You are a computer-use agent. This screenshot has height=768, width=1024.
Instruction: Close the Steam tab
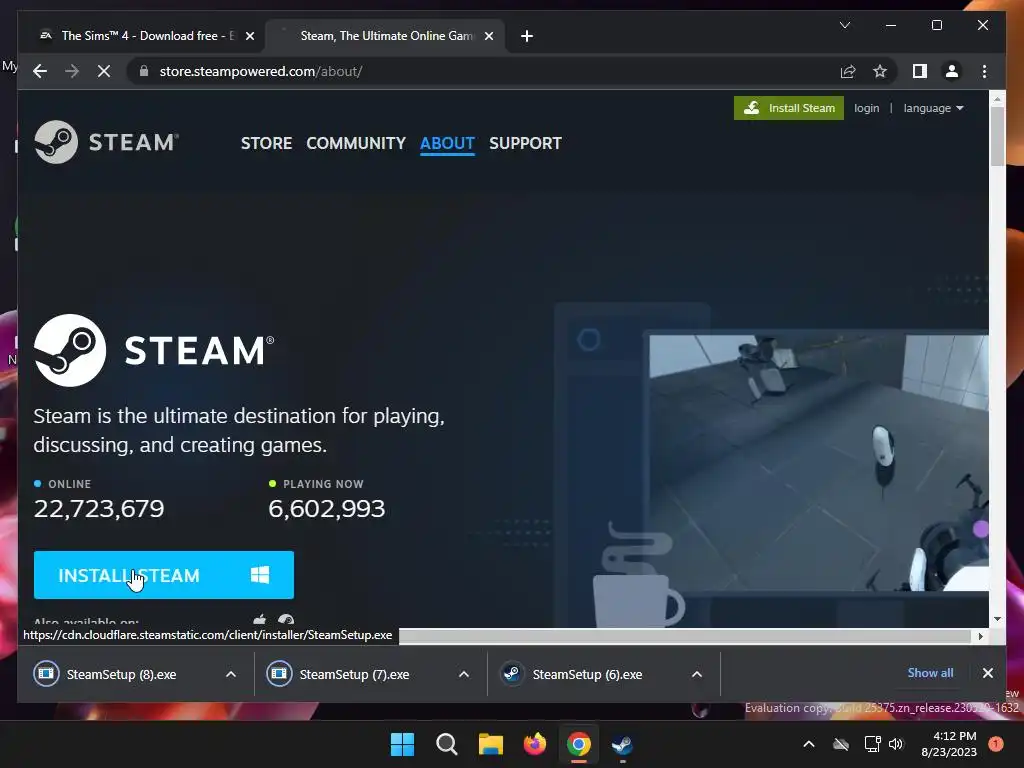tap(488, 36)
